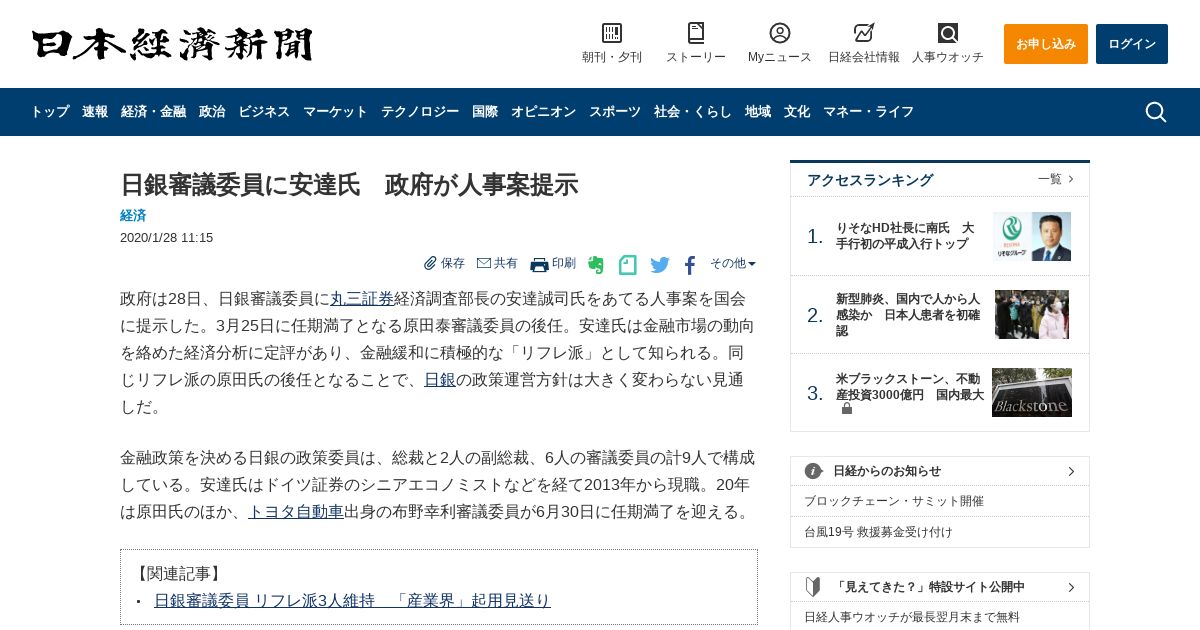Open the マーケット section
The height and width of the screenshot is (630, 1200).
[x=335, y=112]
